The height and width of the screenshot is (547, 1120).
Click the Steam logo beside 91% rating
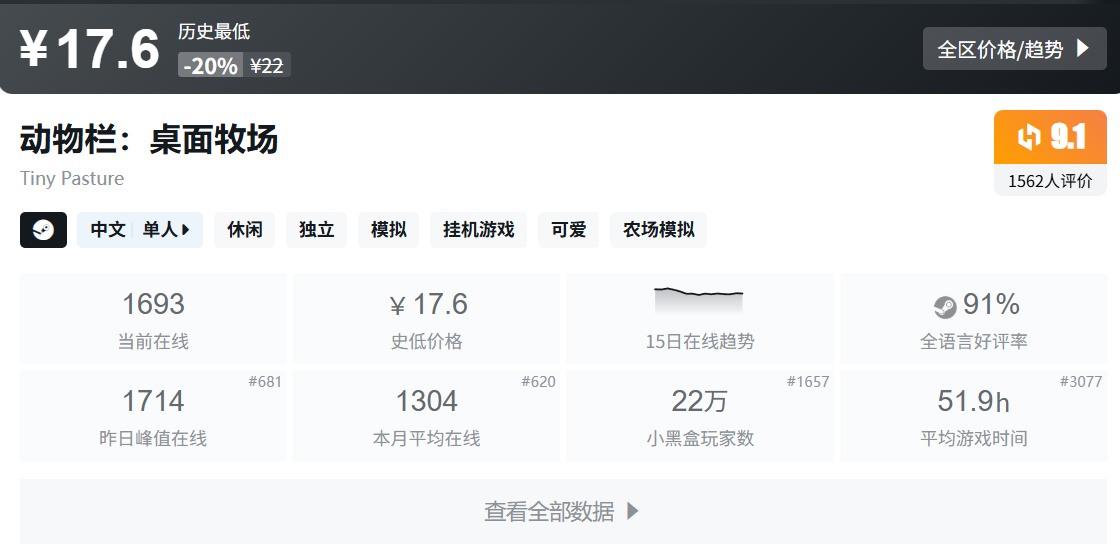click(945, 307)
